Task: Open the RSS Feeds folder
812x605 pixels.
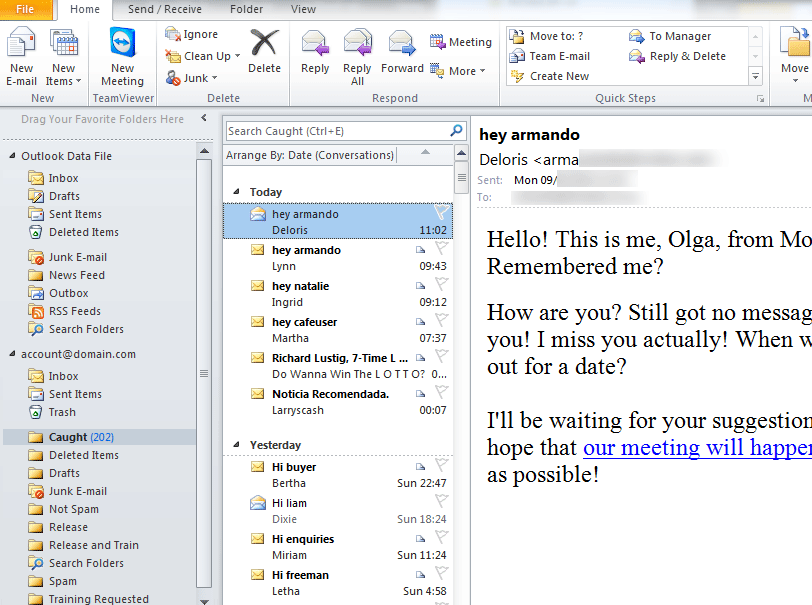Action: [x=64, y=311]
